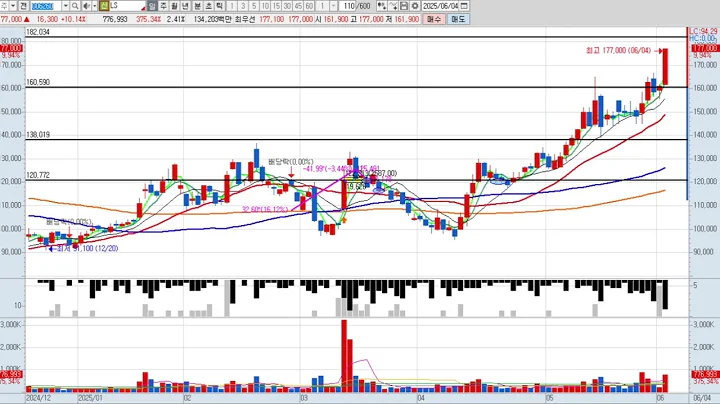Click the 2024/12 date axis label

pos(39,398)
